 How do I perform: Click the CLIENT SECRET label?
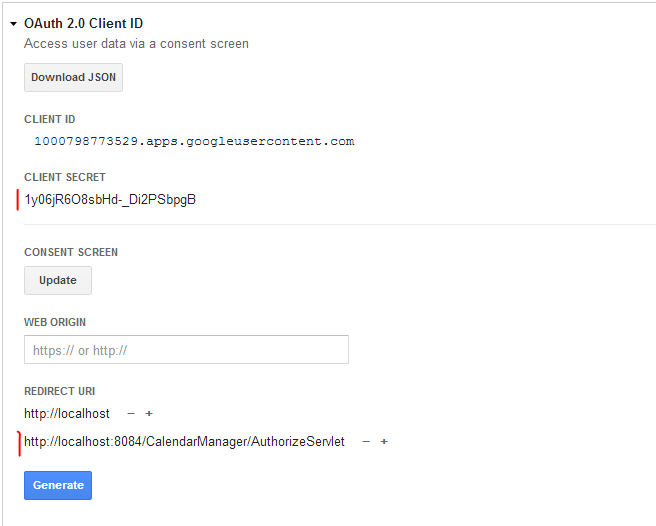[x=65, y=177]
